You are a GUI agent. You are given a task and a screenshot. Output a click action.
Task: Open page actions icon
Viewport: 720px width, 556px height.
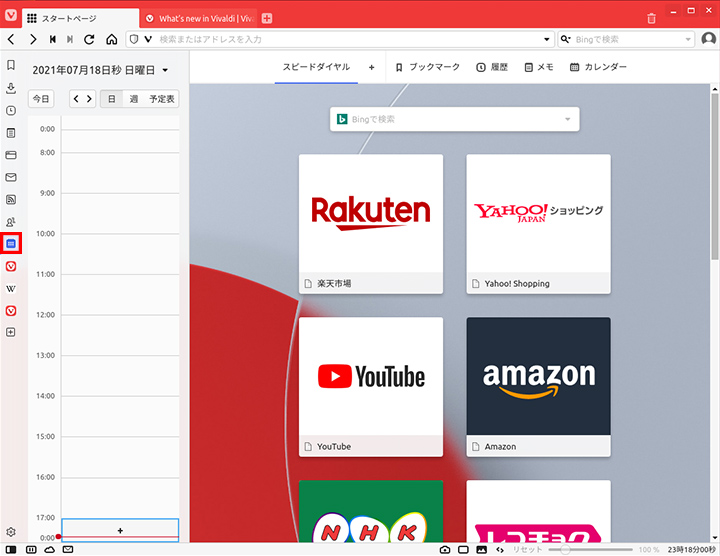coord(500,550)
